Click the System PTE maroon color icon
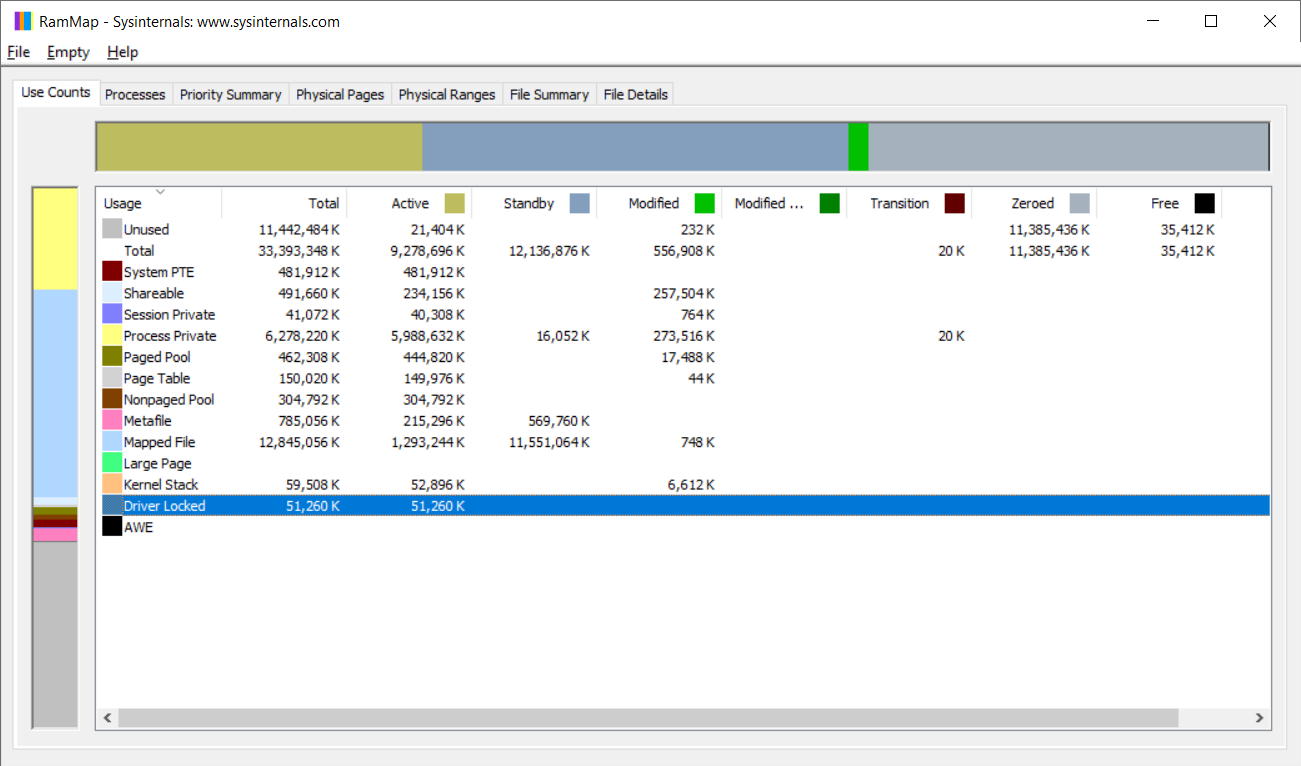 tap(112, 272)
